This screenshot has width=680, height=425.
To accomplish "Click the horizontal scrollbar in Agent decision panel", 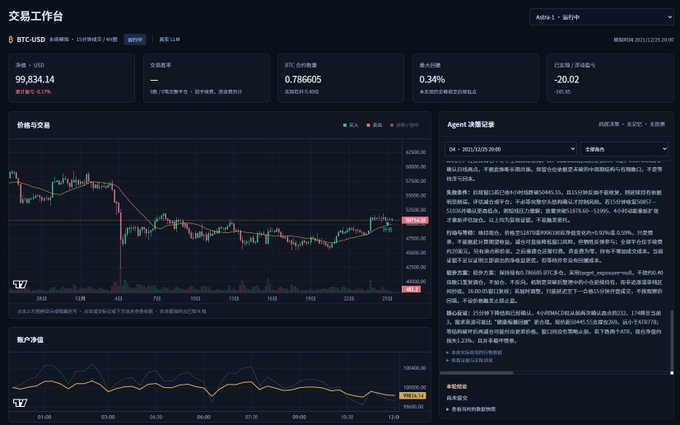I will tap(476, 373).
